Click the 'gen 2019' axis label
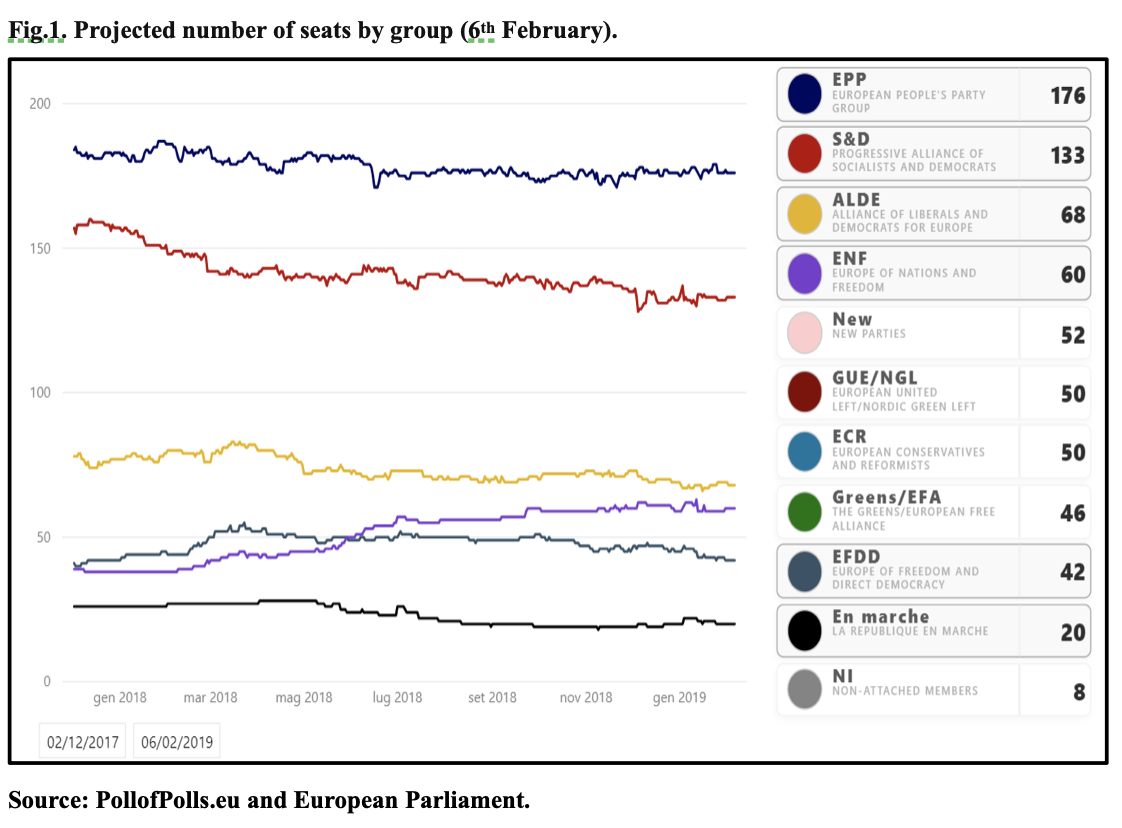Viewport: 1122px width, 828px height. pyautogui.click(x=678, y=698)
